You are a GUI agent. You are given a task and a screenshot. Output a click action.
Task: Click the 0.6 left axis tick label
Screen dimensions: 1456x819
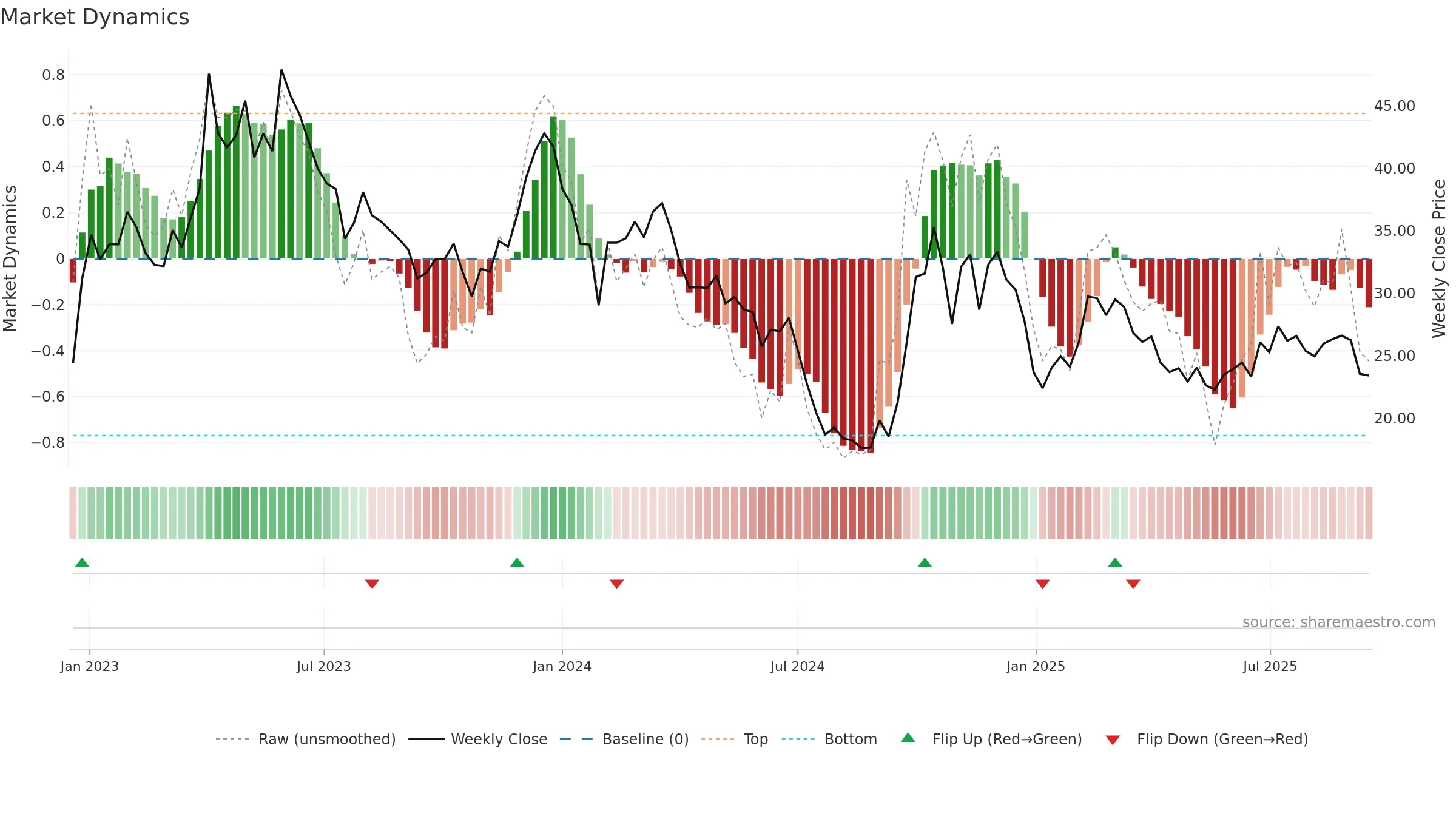point(53,121)
